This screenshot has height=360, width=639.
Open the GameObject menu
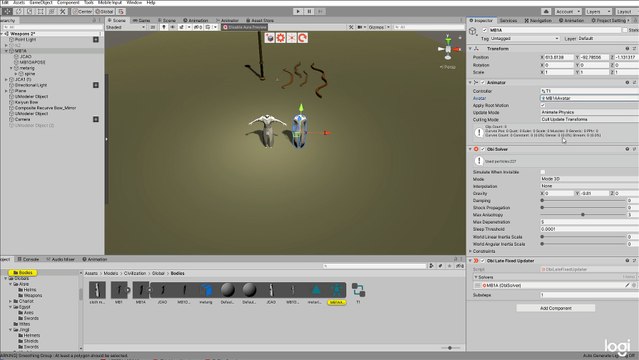coord(41,2)
